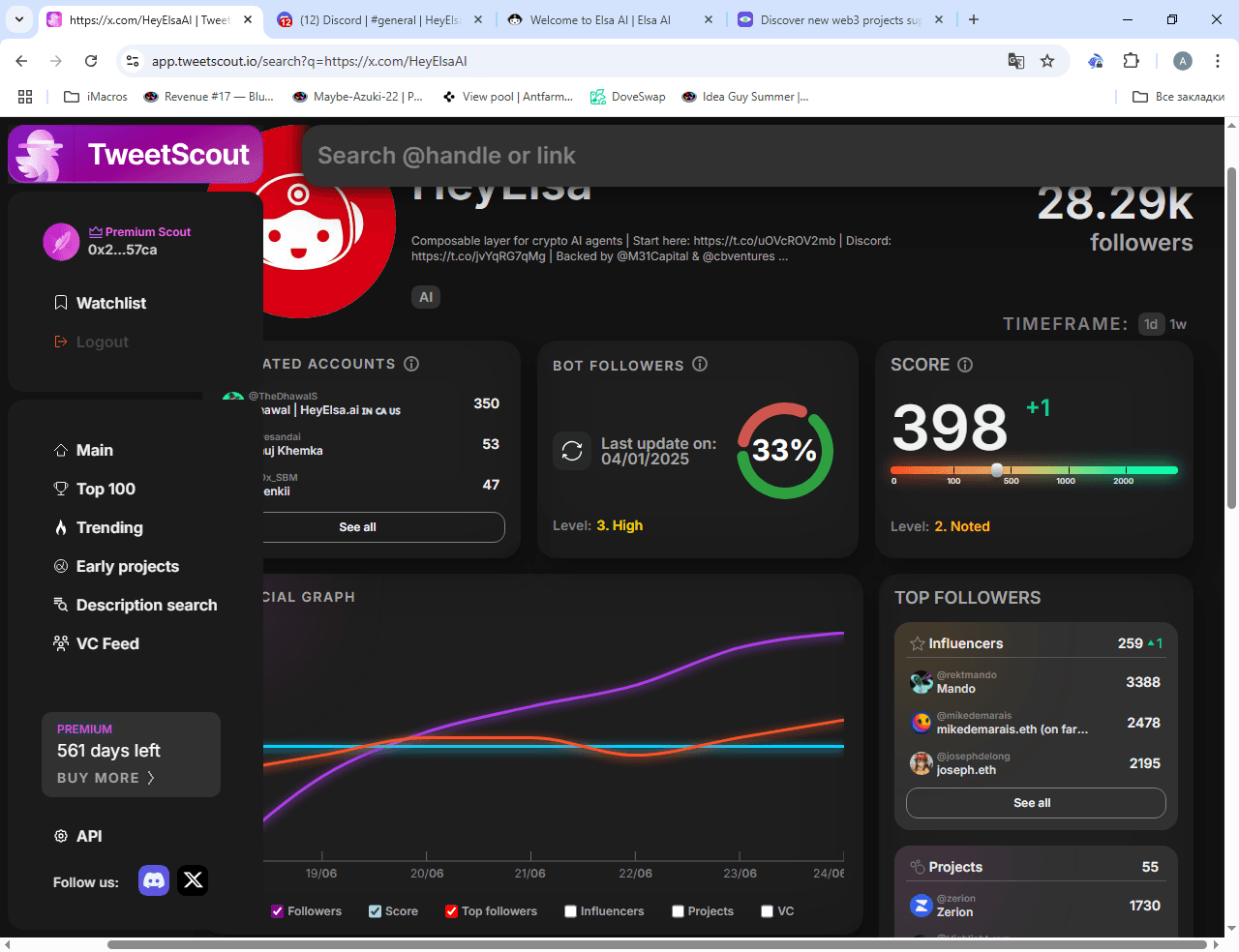Click See all under Influencers
The image size is (1239, 952).
1036,803
